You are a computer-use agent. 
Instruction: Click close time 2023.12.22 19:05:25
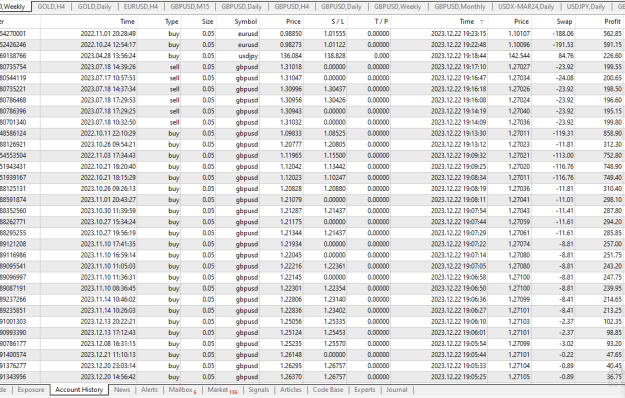(458, 377)
